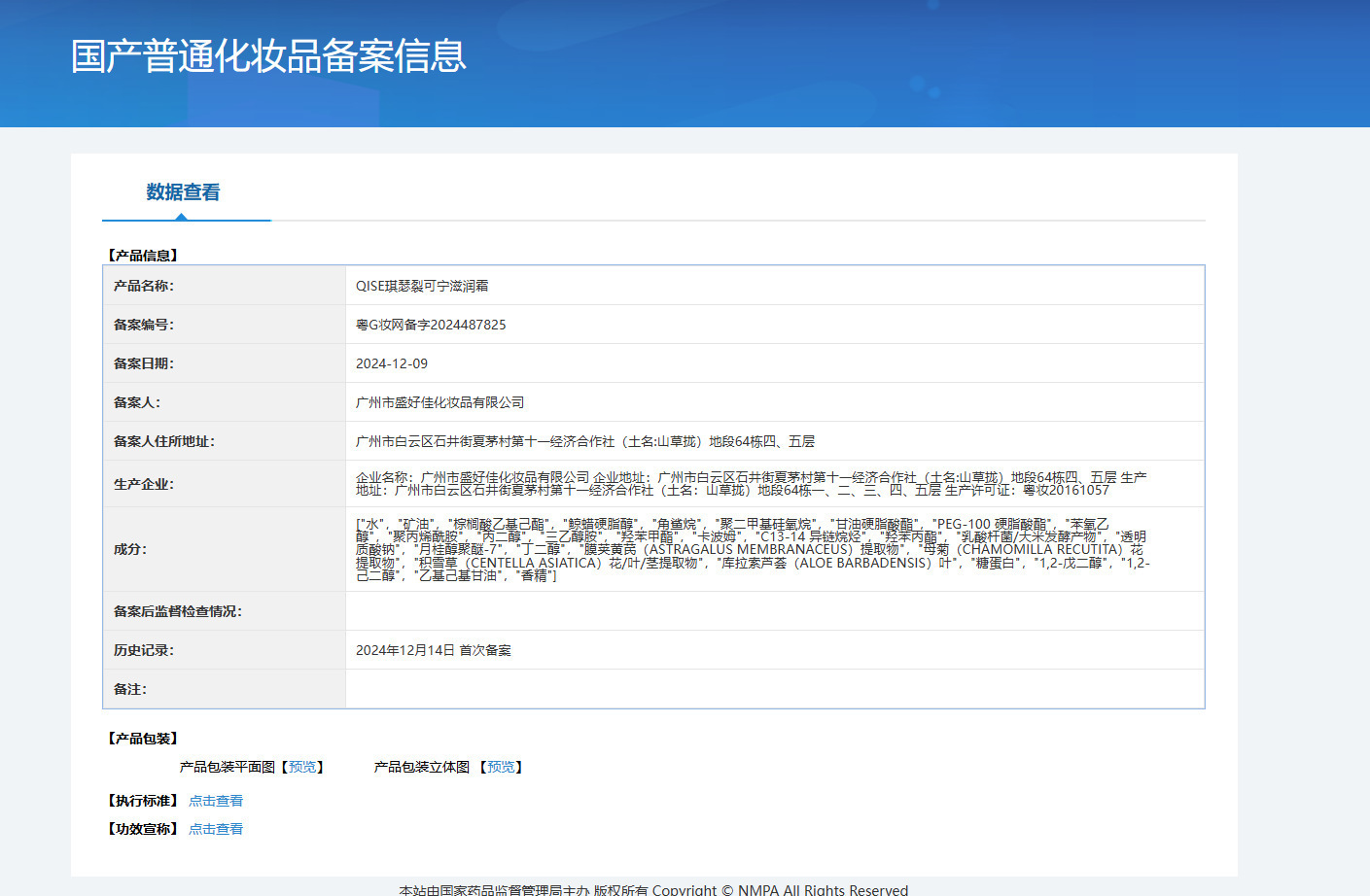Click the page title 国产普通化妆品备案信息
This screenshot has height=896, width=1370.
pyautogui.click(x=268, y=56)
